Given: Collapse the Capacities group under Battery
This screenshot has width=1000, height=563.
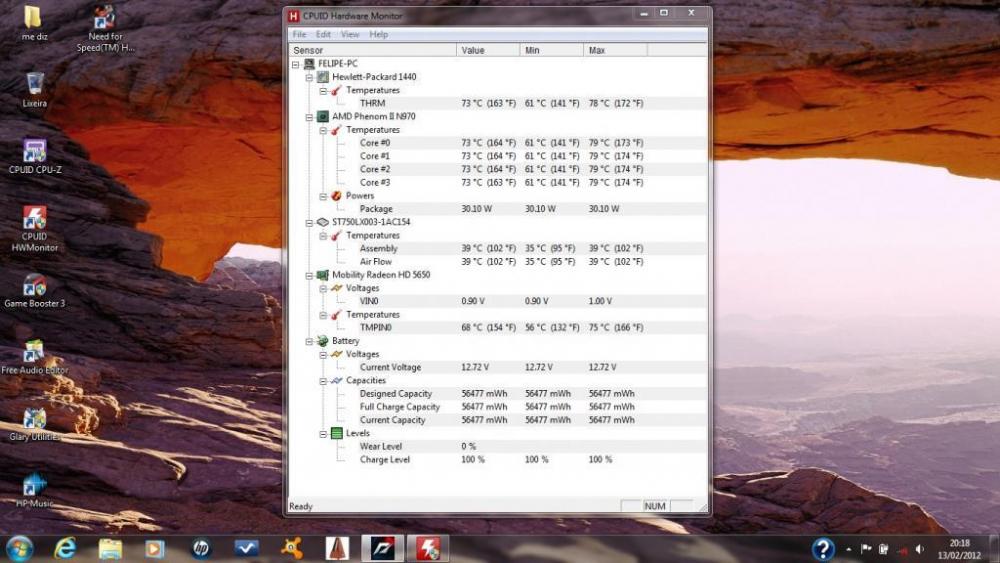Looking at the screenshot, I should pyautogui.click(x=323, y=381).
